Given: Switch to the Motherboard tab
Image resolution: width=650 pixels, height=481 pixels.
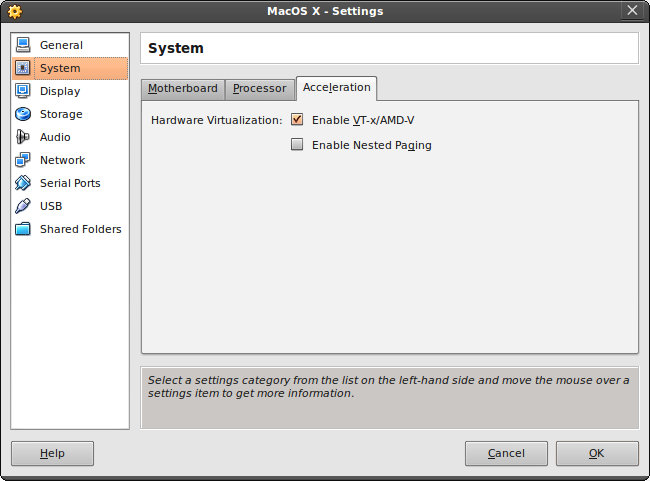Looking at the screenshot, I should click(x=183, y=89).
